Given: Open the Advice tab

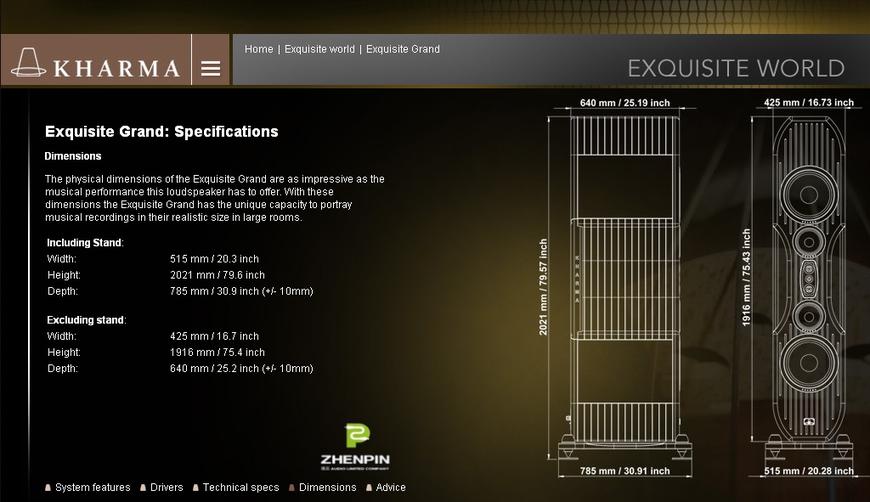Looking at the screenshot, I should coord(386,487).
